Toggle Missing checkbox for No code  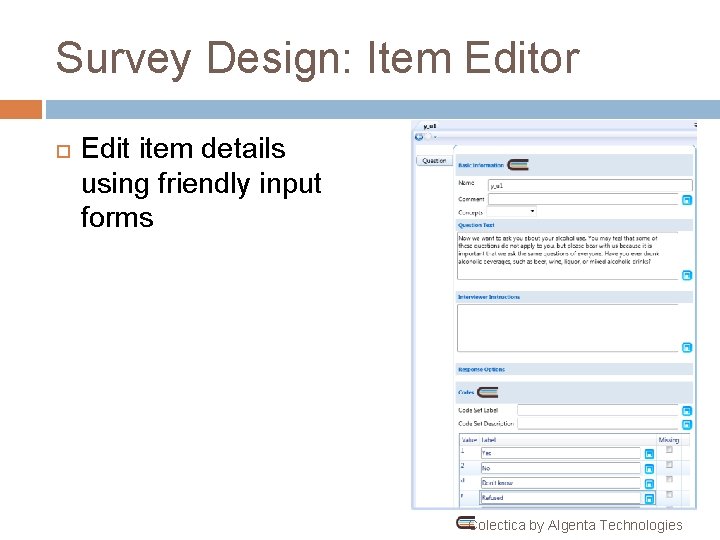(669, 465)
